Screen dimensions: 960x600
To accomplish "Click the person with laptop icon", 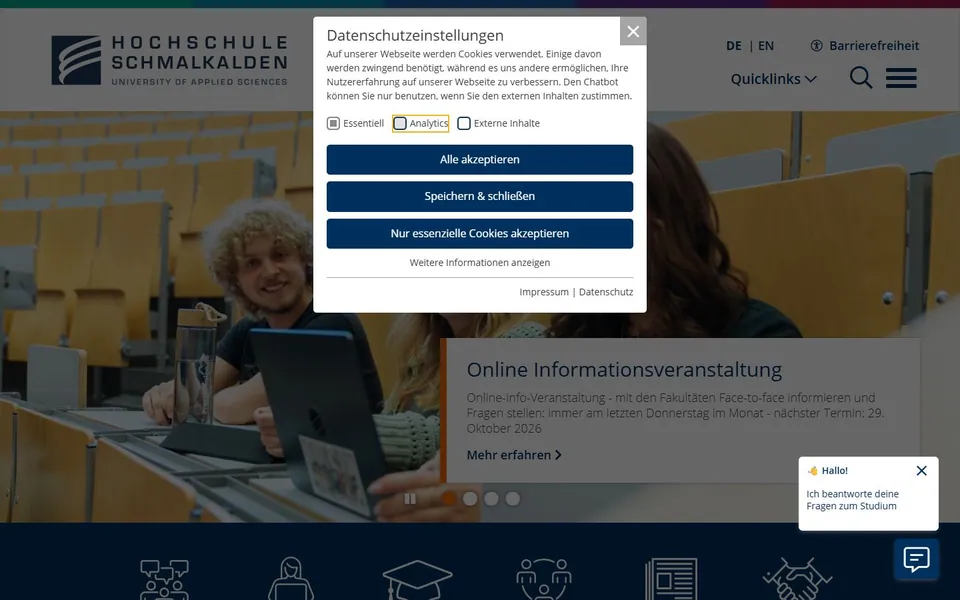I will coord(291,579).
